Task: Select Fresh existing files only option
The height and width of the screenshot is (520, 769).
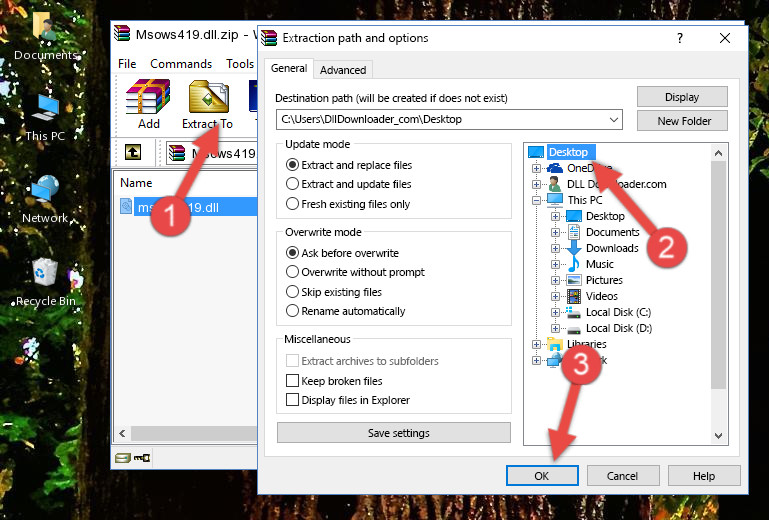Action: 292,204
